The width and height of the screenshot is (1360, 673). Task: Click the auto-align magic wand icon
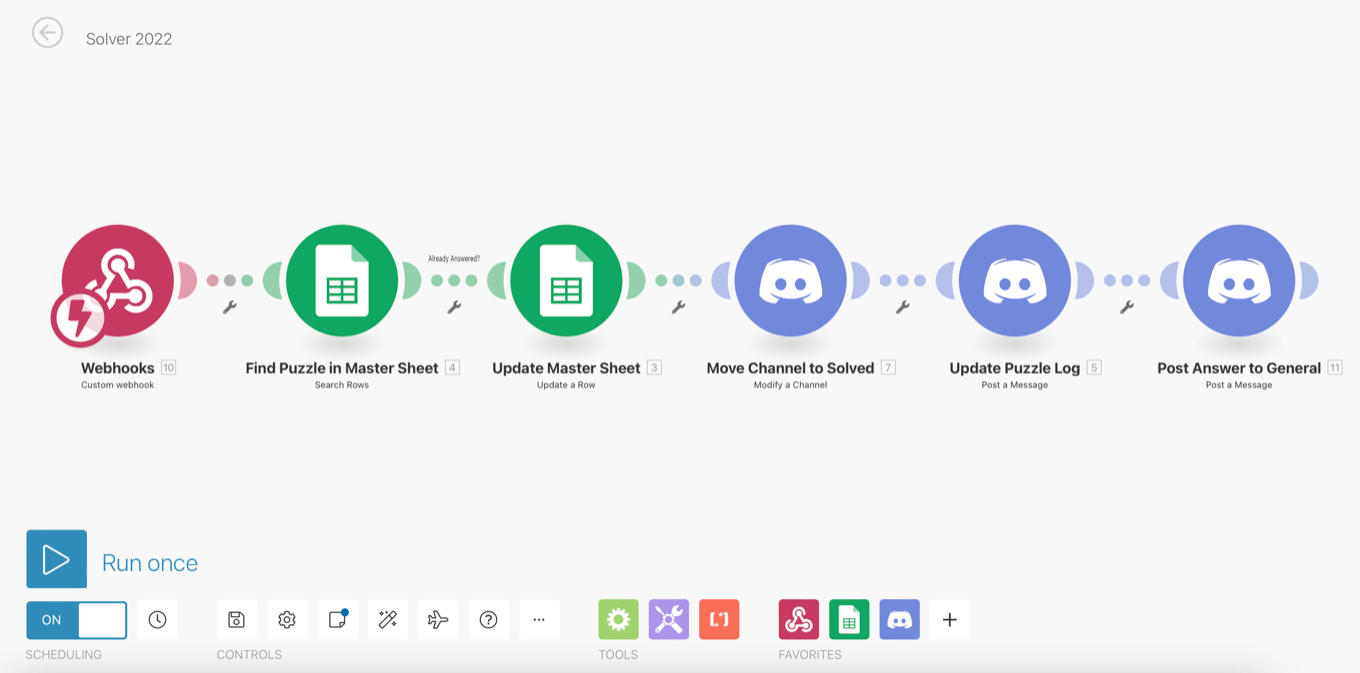pyautogui.click(x=388, y=620)
